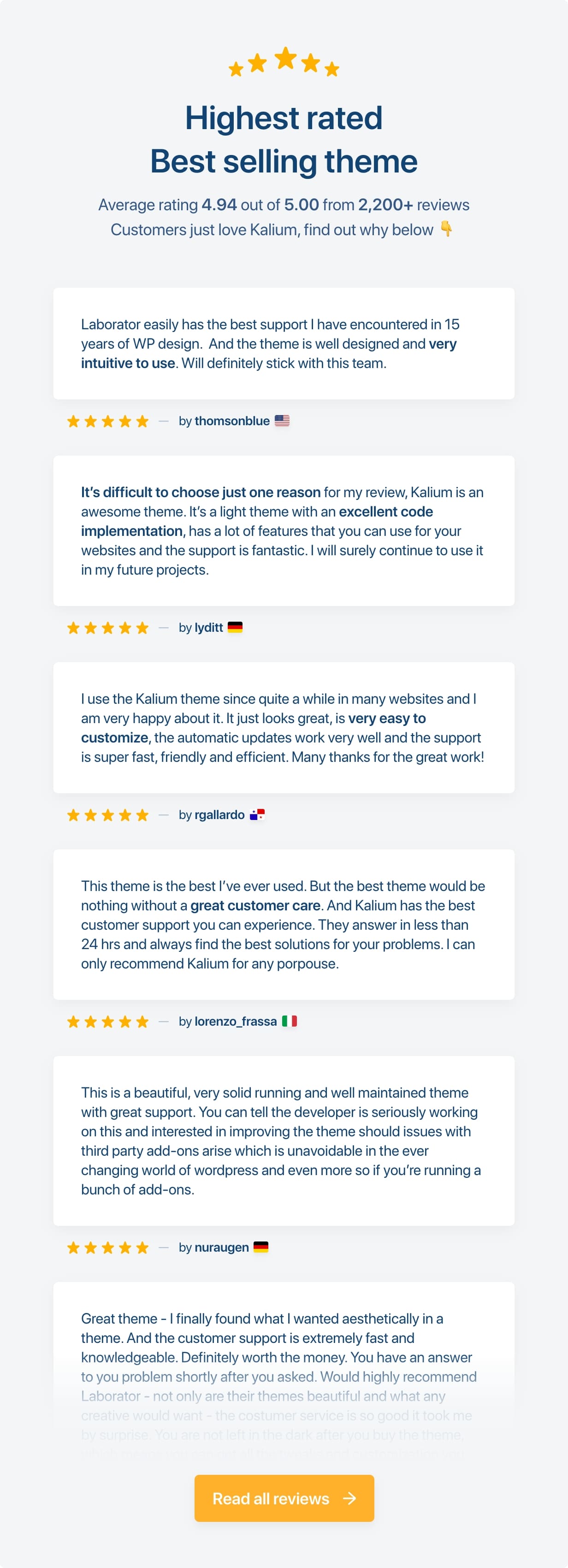568x1568 pixels.
Task: Select the rgallardo reviewer name
Action: [219, 815]
